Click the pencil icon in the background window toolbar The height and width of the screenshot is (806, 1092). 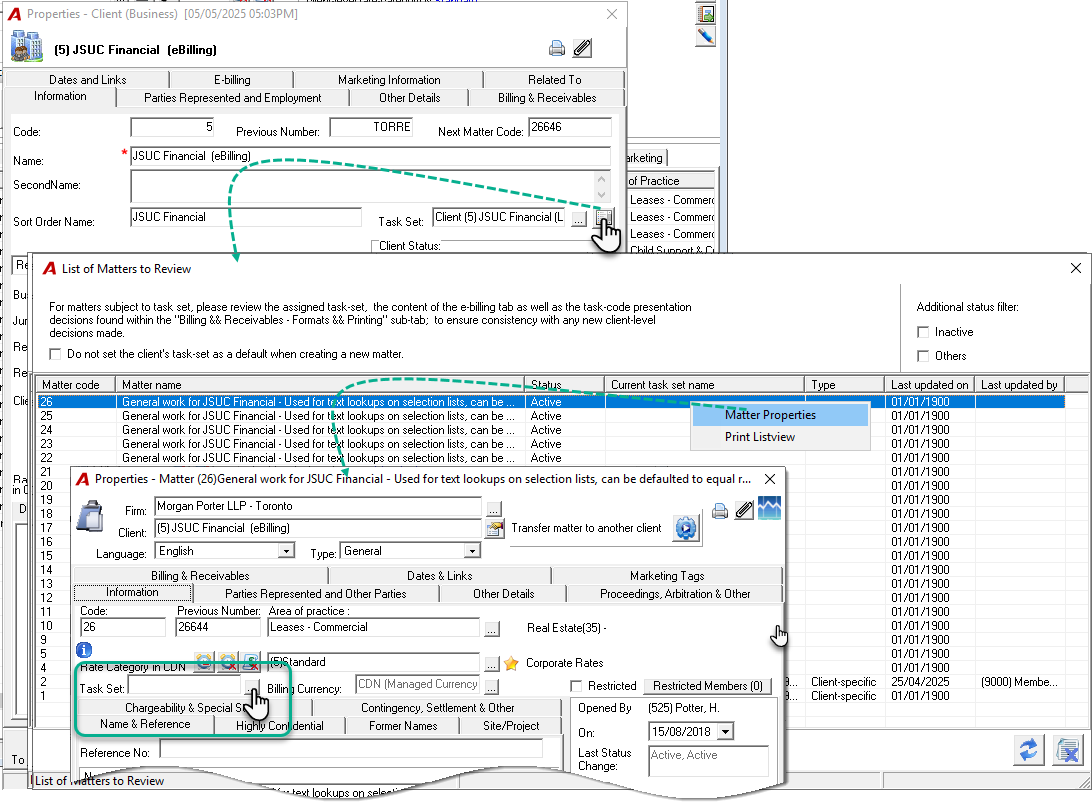(705, 36)
